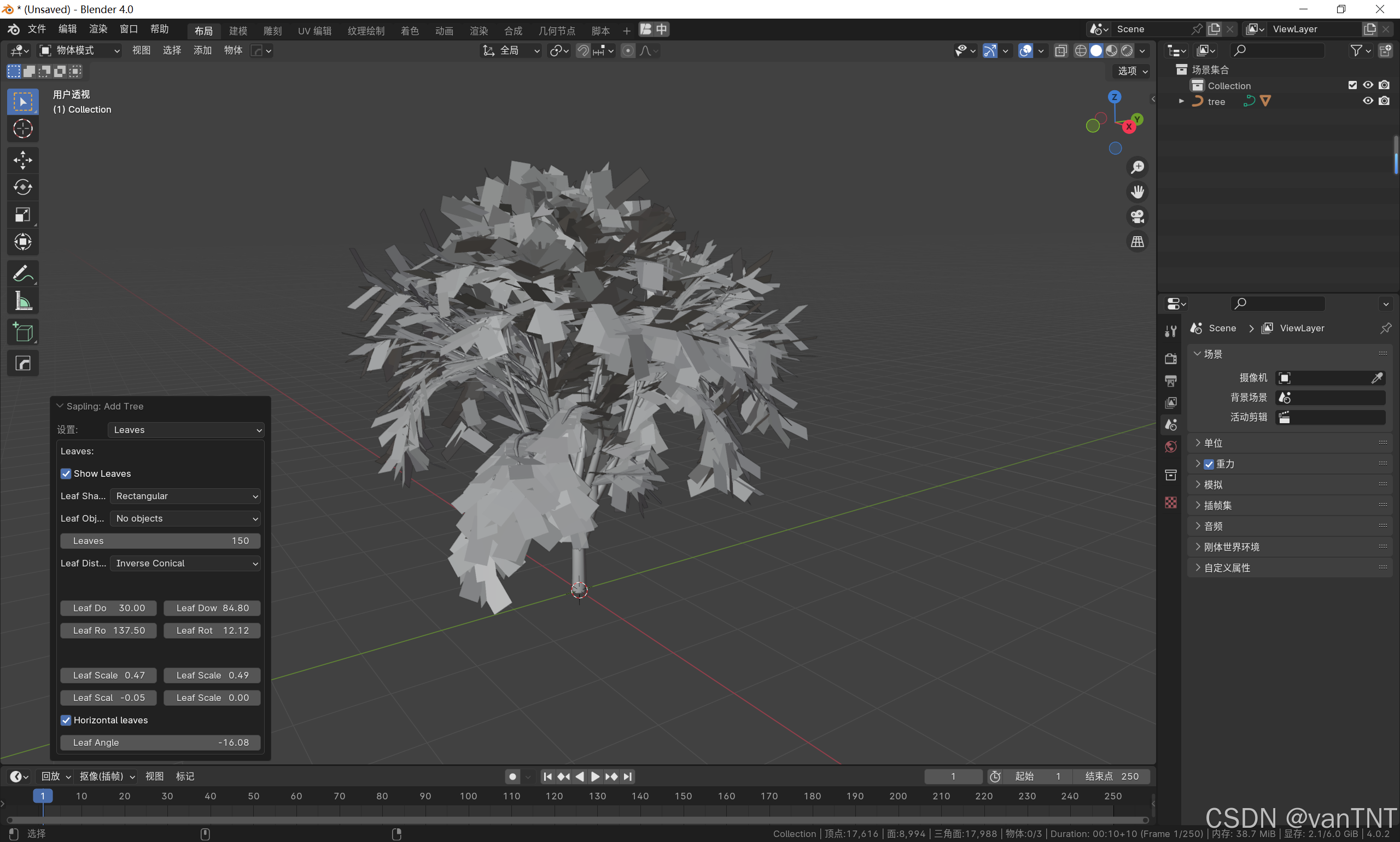Open World properties tab icon

(1170, 447)
